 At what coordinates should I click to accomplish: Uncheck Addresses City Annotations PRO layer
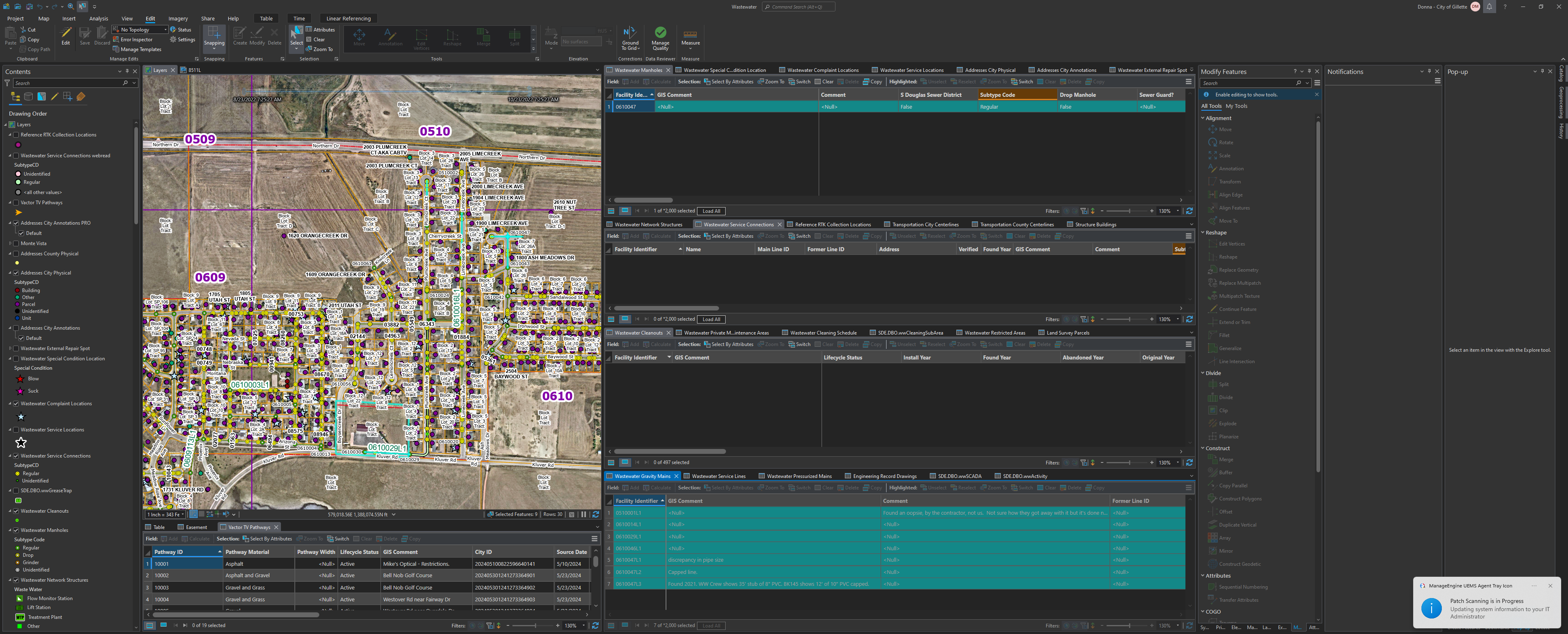(16, 223)
